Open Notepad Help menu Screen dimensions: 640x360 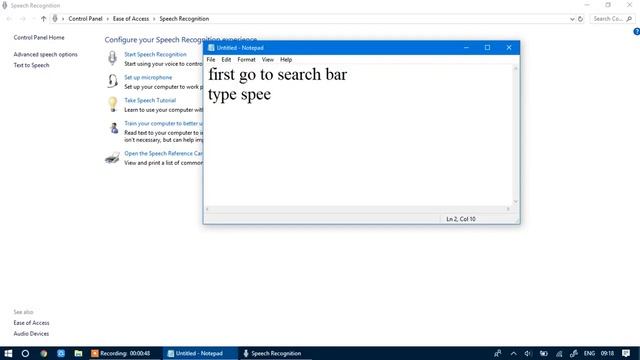(286, 60)
